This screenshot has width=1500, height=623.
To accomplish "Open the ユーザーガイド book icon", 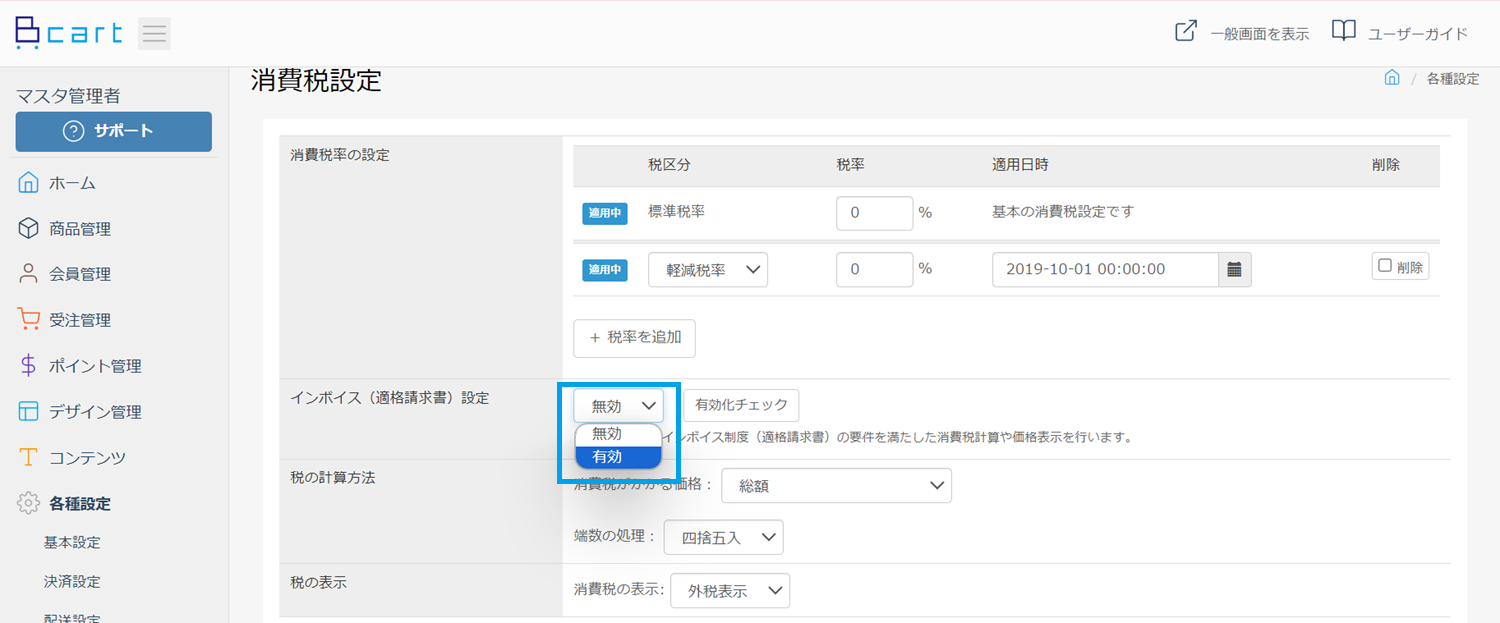I will [1344, 31].
